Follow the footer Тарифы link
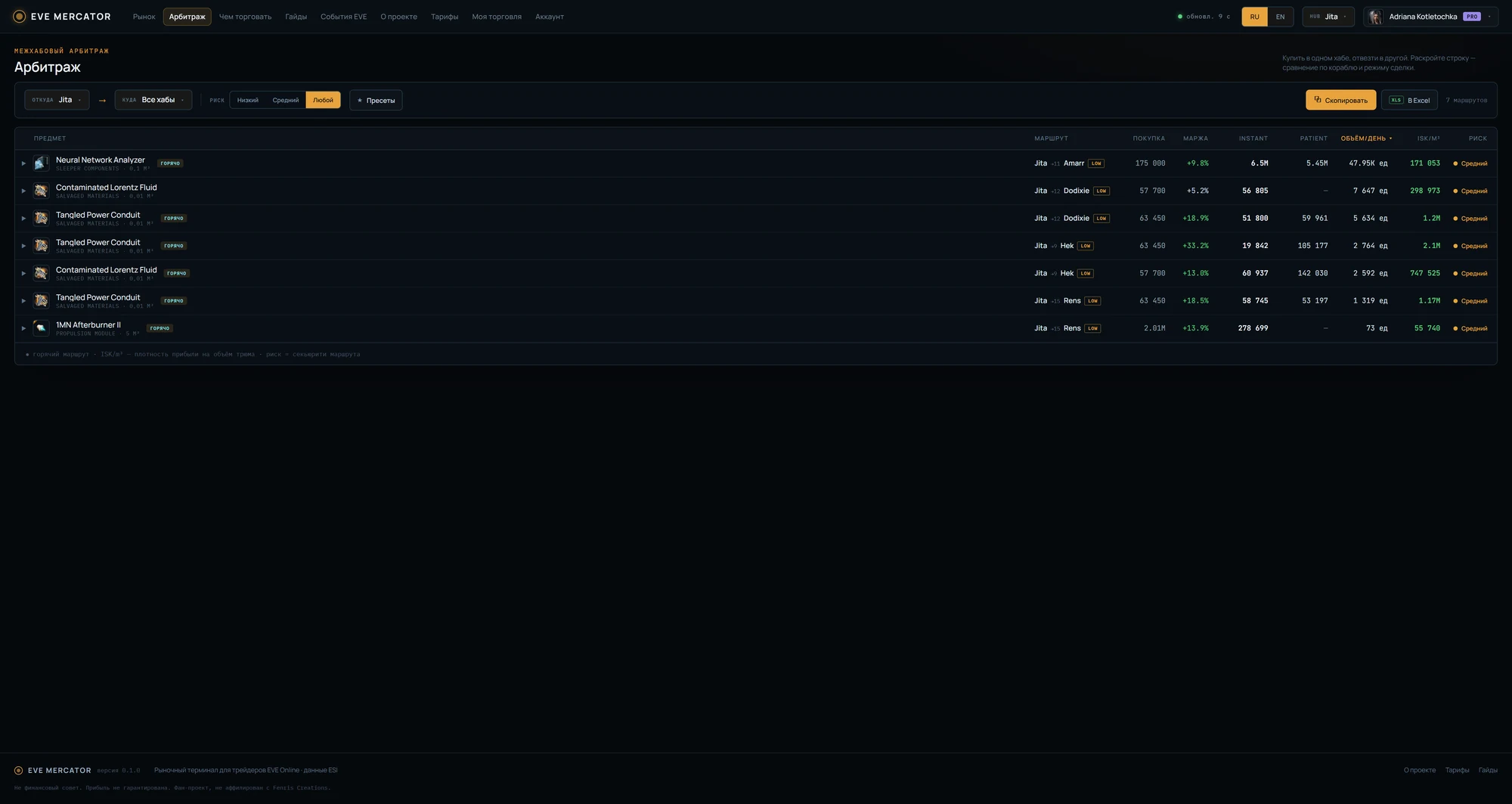 pyautogui.click(x=1457, y=770)
